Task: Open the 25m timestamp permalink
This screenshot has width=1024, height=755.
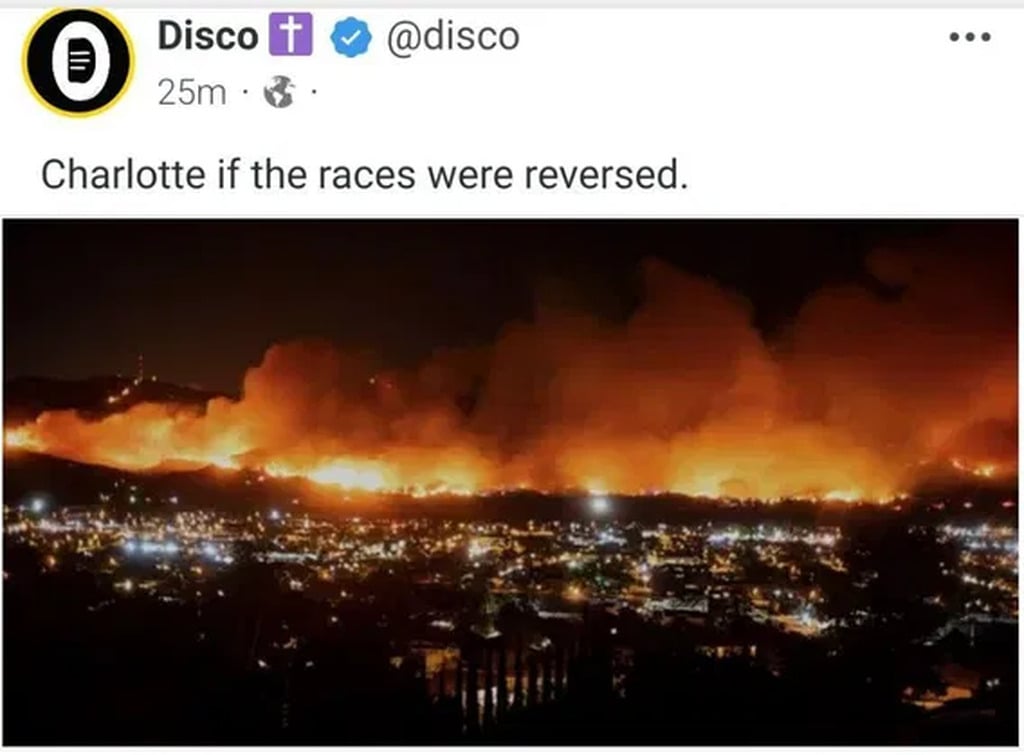Action: pos(192,93)
